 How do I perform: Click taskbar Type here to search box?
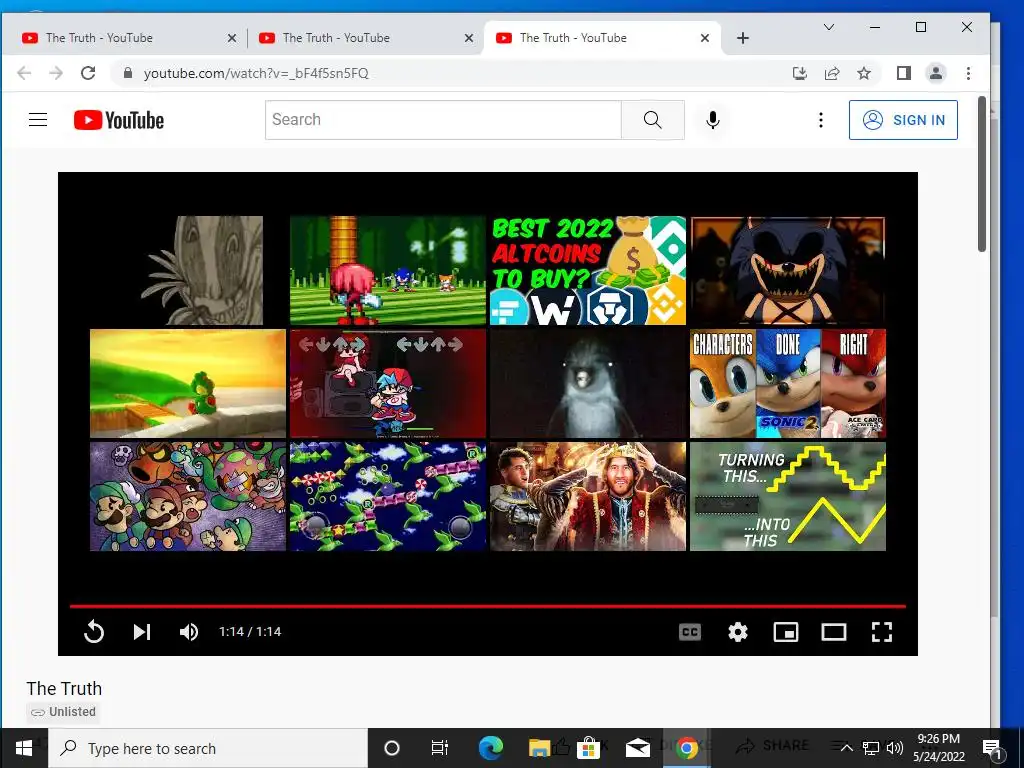(208, 748)
